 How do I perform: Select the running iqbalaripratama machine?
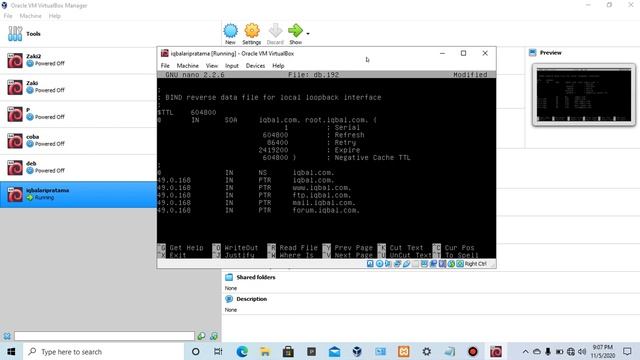(78, 195)
